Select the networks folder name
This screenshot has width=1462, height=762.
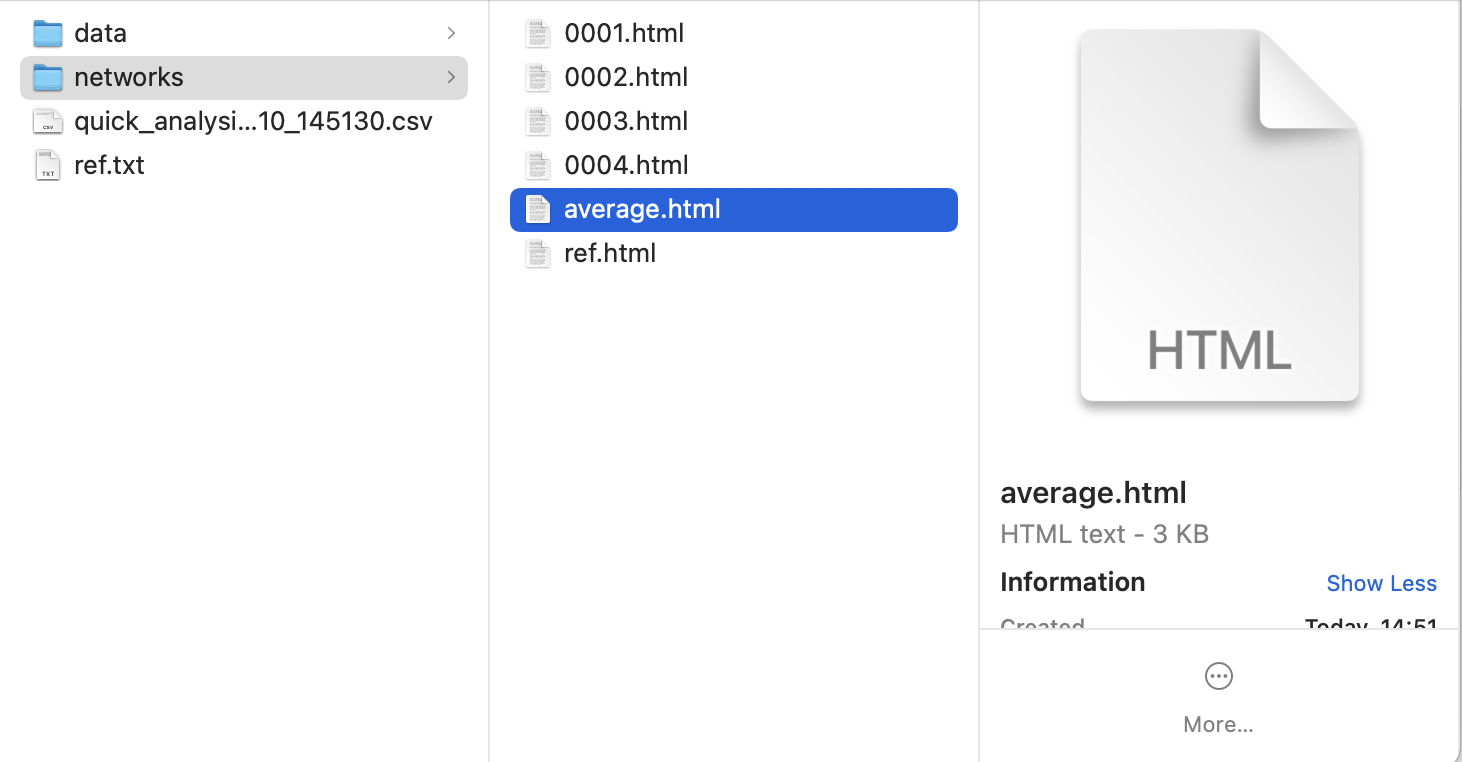[129, 77]
